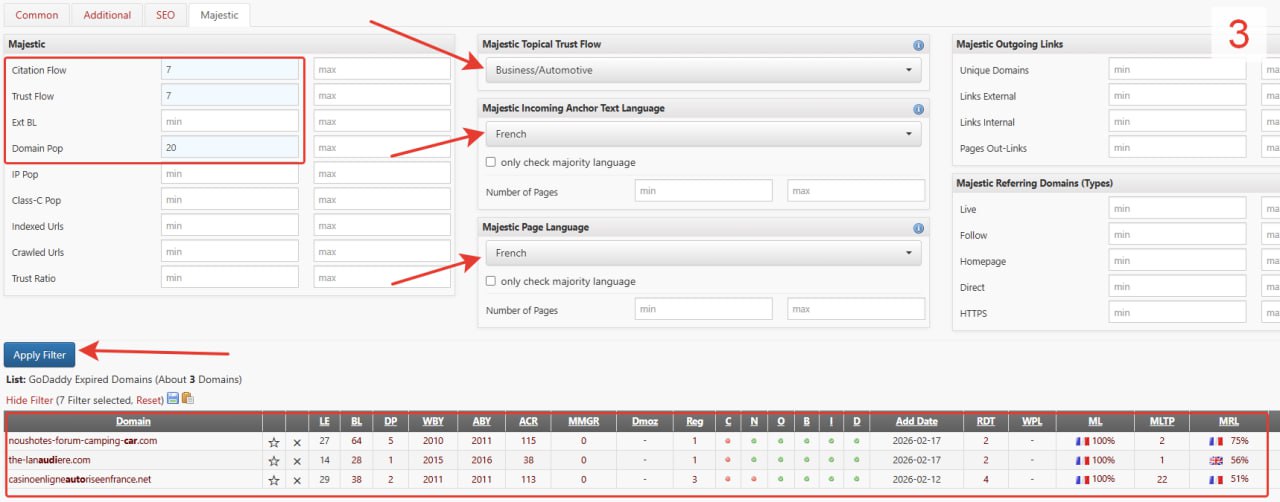Image resolution: width=1280 pixels, height=502 pixels.
Task: Star the noushotes-forum-camping-car.com domain
Action: [273, 441]
